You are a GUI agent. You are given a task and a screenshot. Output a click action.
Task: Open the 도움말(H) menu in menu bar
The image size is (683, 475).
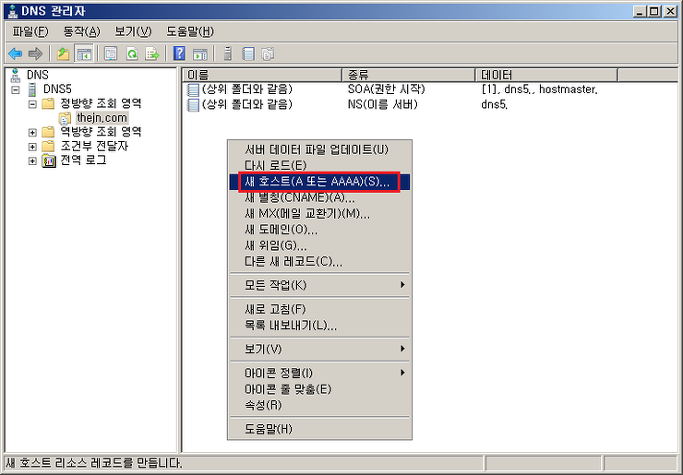(190, 32)
